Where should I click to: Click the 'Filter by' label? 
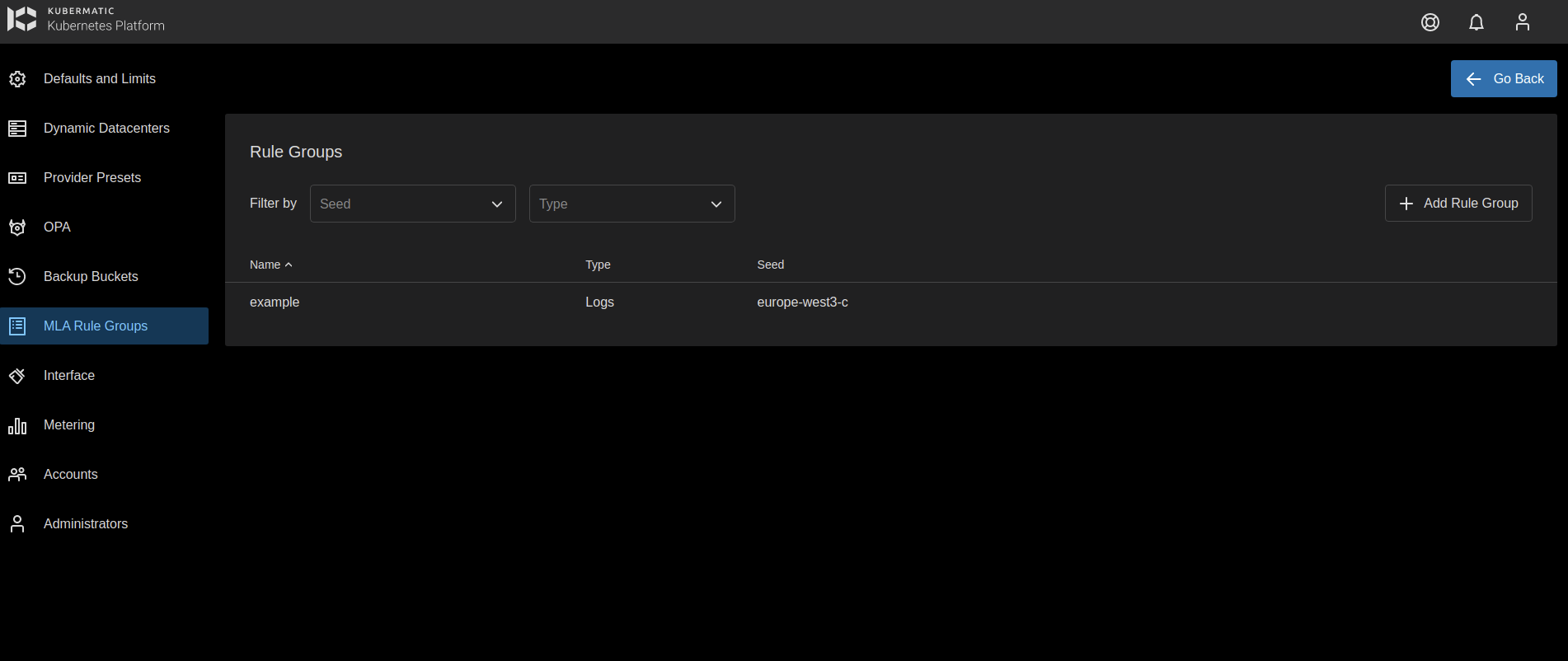273,204
